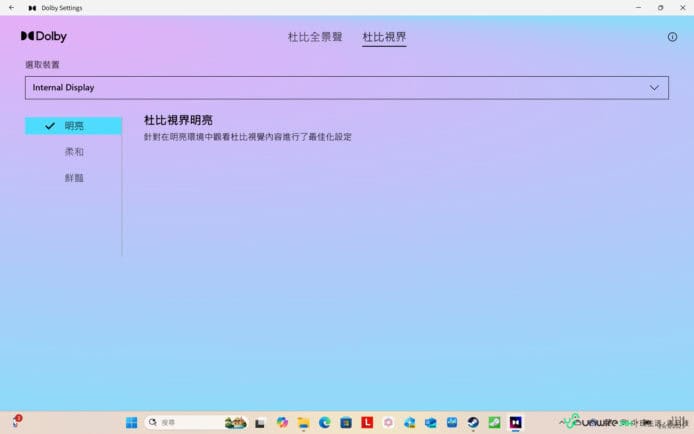Open the Internal Display device dropdown
The width and height of the screenshot is (694, 434).
coord(347,88)
